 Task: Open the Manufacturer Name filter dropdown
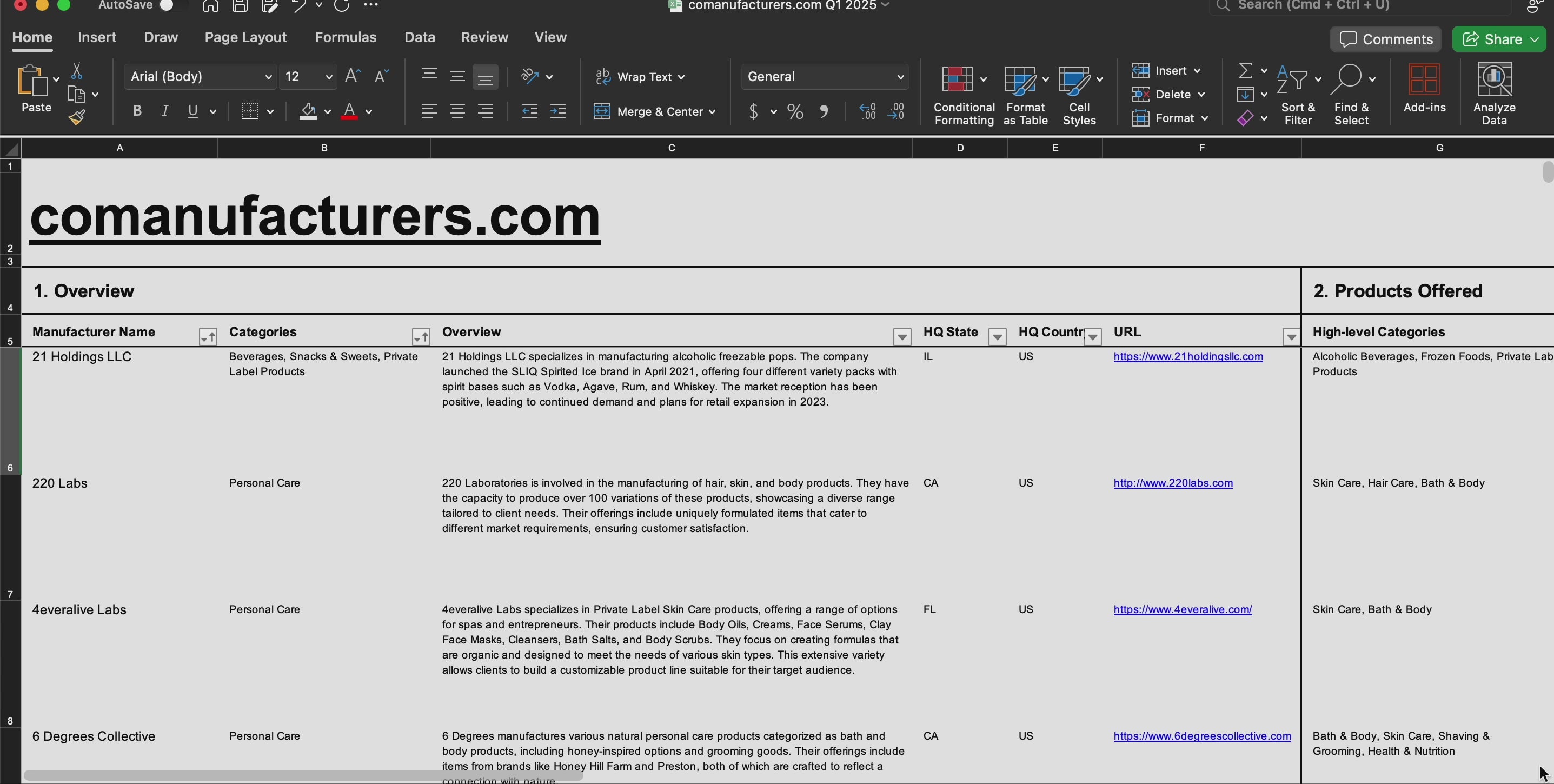[x=208, y=336]
